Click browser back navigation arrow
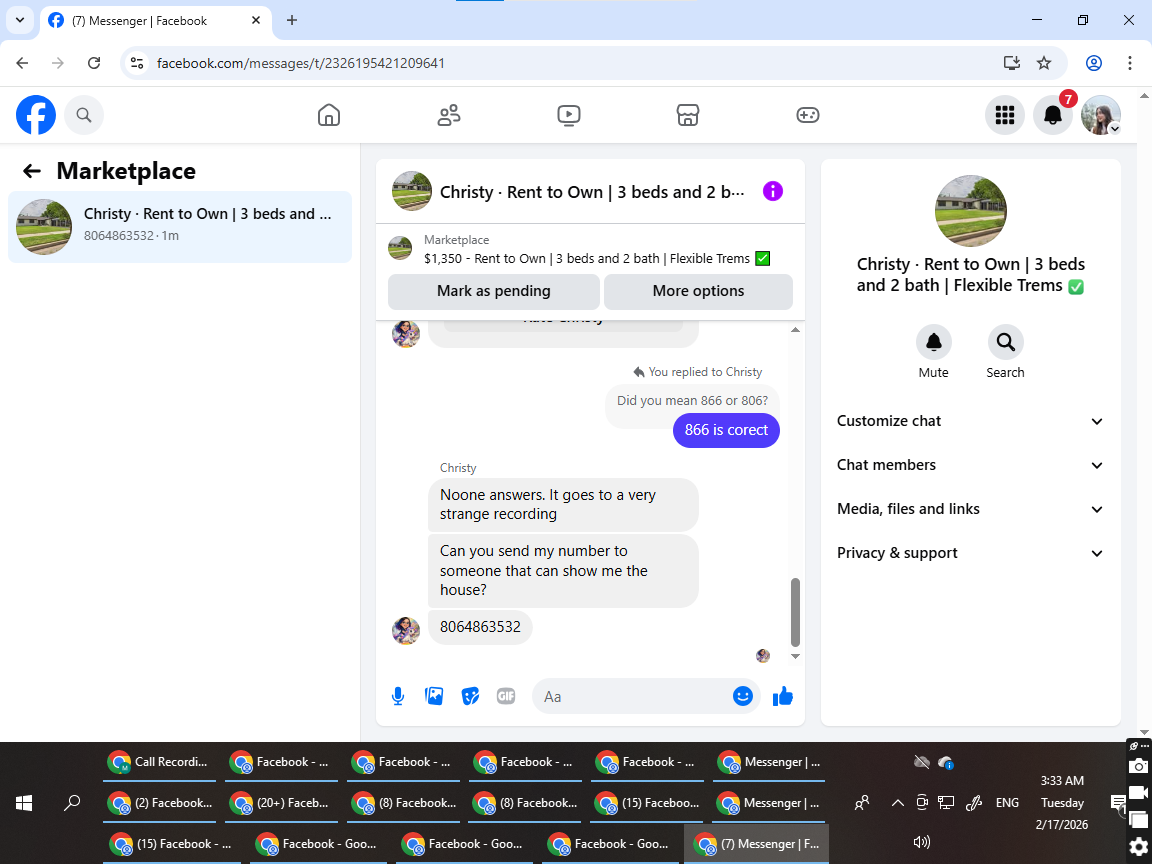The height and width of the screenshot is (864, 1152). point(22,62)
